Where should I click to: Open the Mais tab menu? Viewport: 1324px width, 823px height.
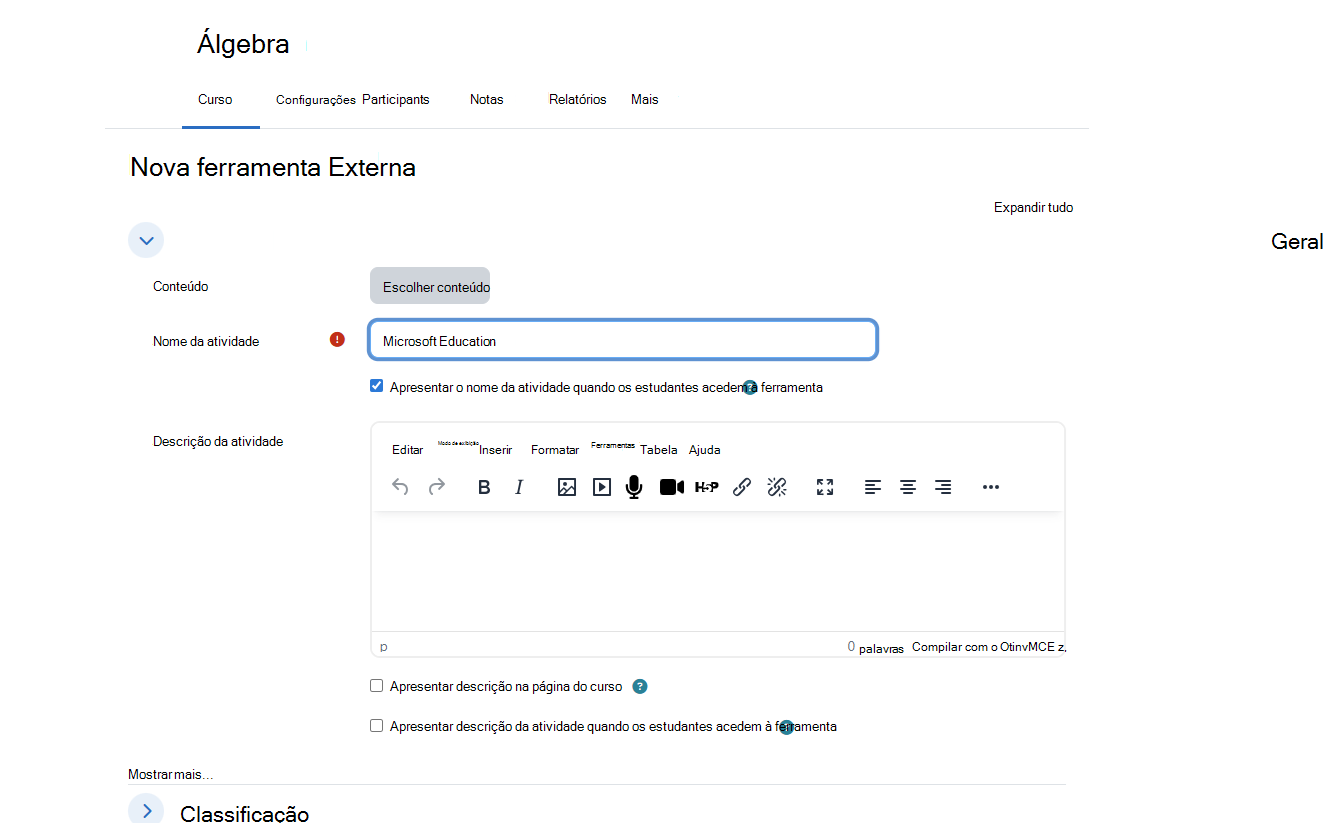click(x=645, y=100)
